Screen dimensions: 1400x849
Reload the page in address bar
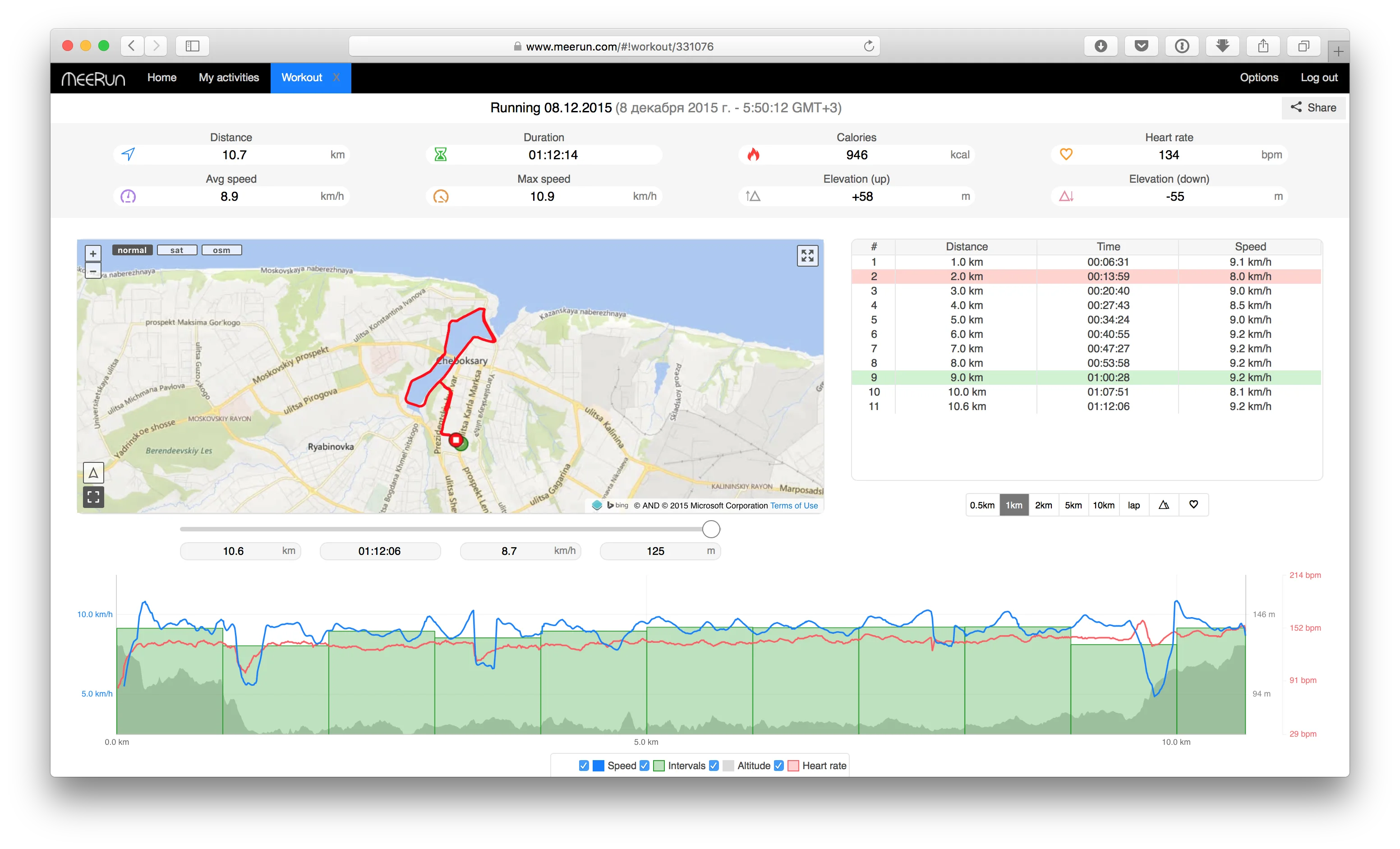[868, 46]
